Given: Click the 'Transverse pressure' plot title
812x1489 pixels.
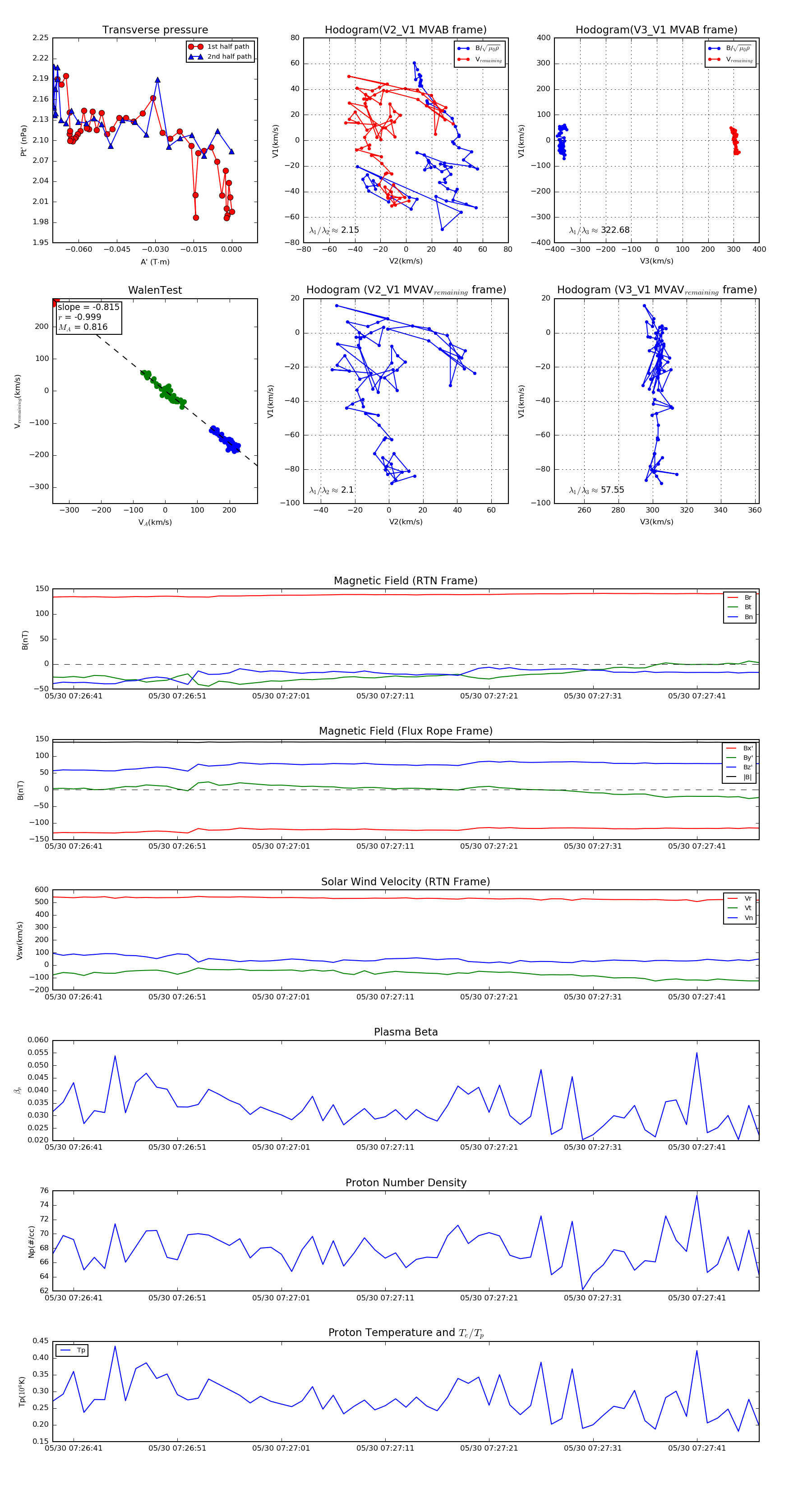Looking at the screenshot, I should tap(155, 30).
